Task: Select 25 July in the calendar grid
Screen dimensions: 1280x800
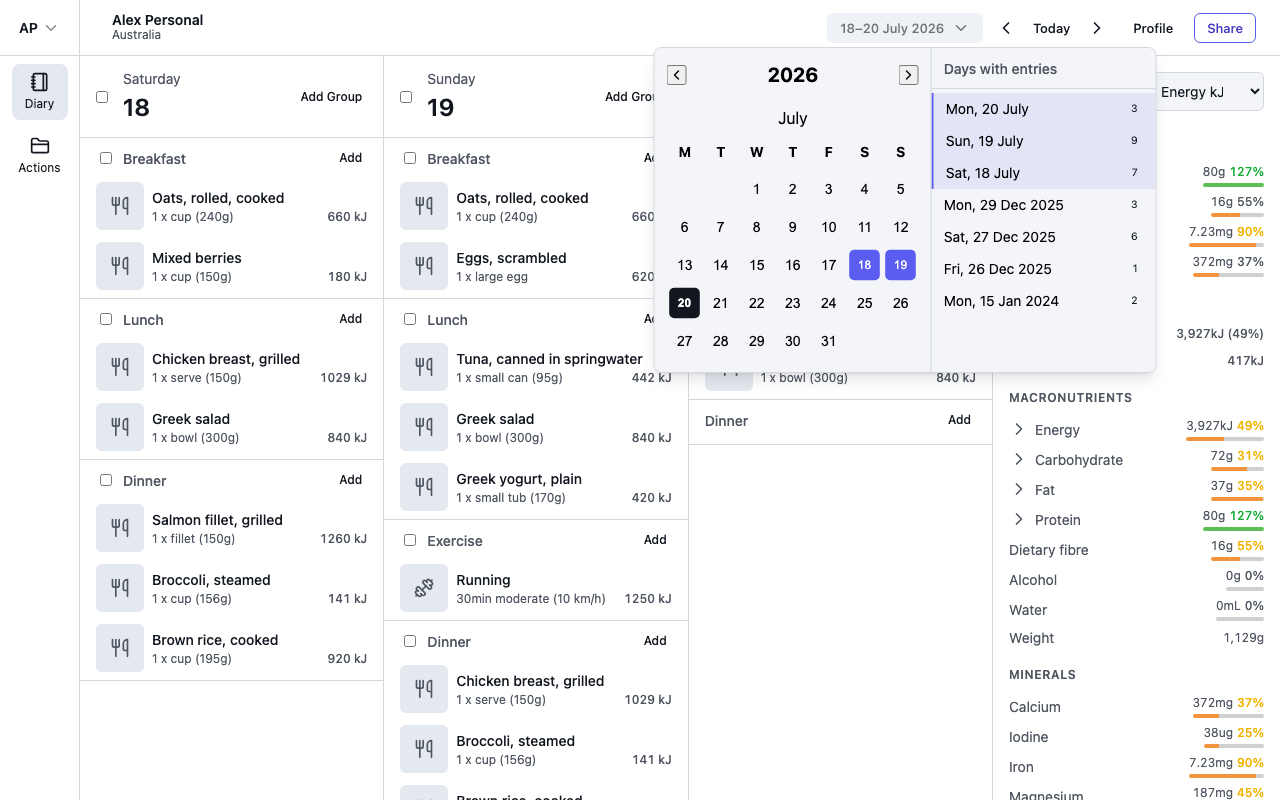Action: tap(864, 303)
